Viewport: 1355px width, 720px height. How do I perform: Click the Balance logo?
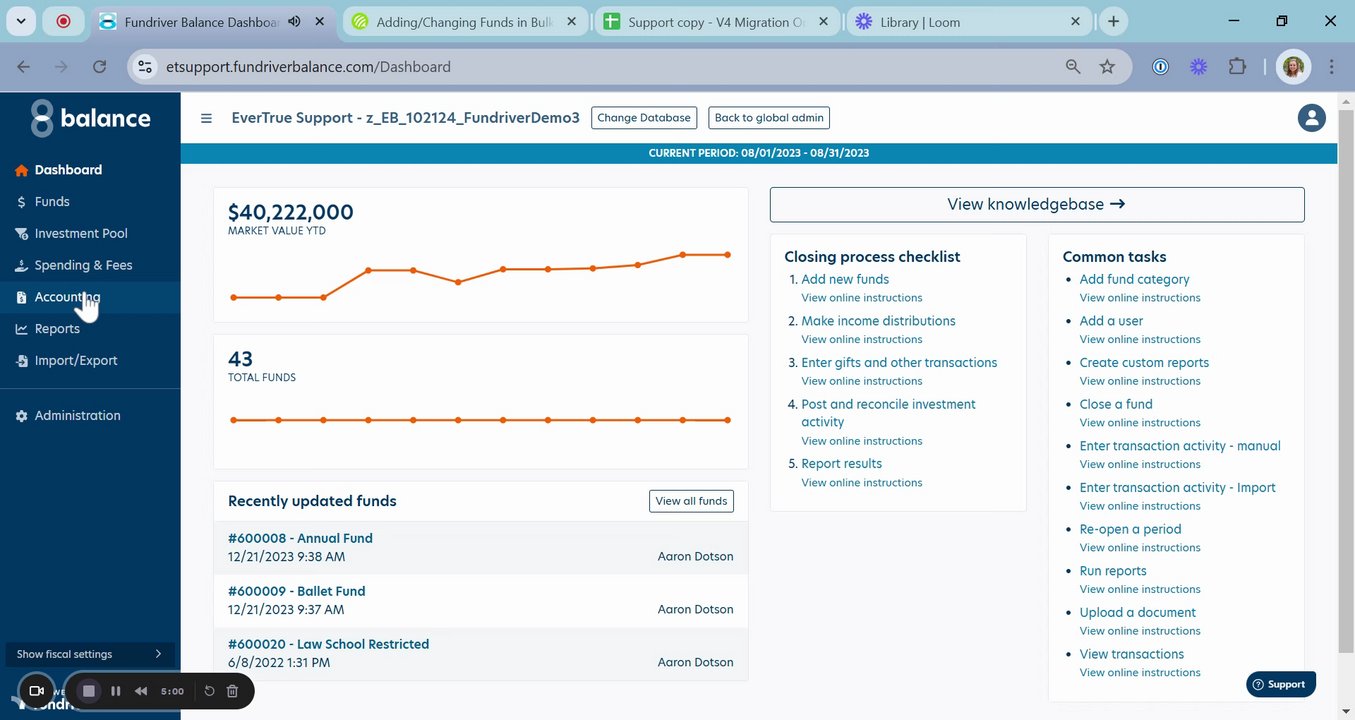tap(90, 118)
